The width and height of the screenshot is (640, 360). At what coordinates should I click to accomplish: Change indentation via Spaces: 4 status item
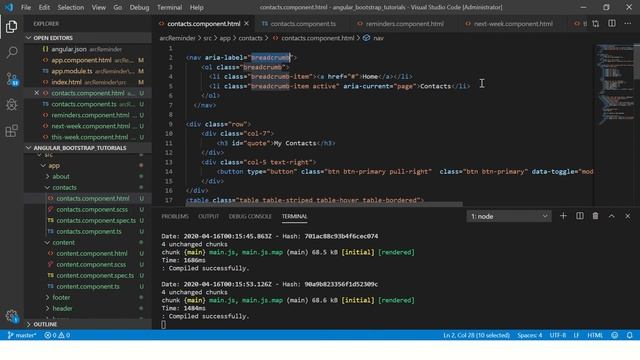529,335
